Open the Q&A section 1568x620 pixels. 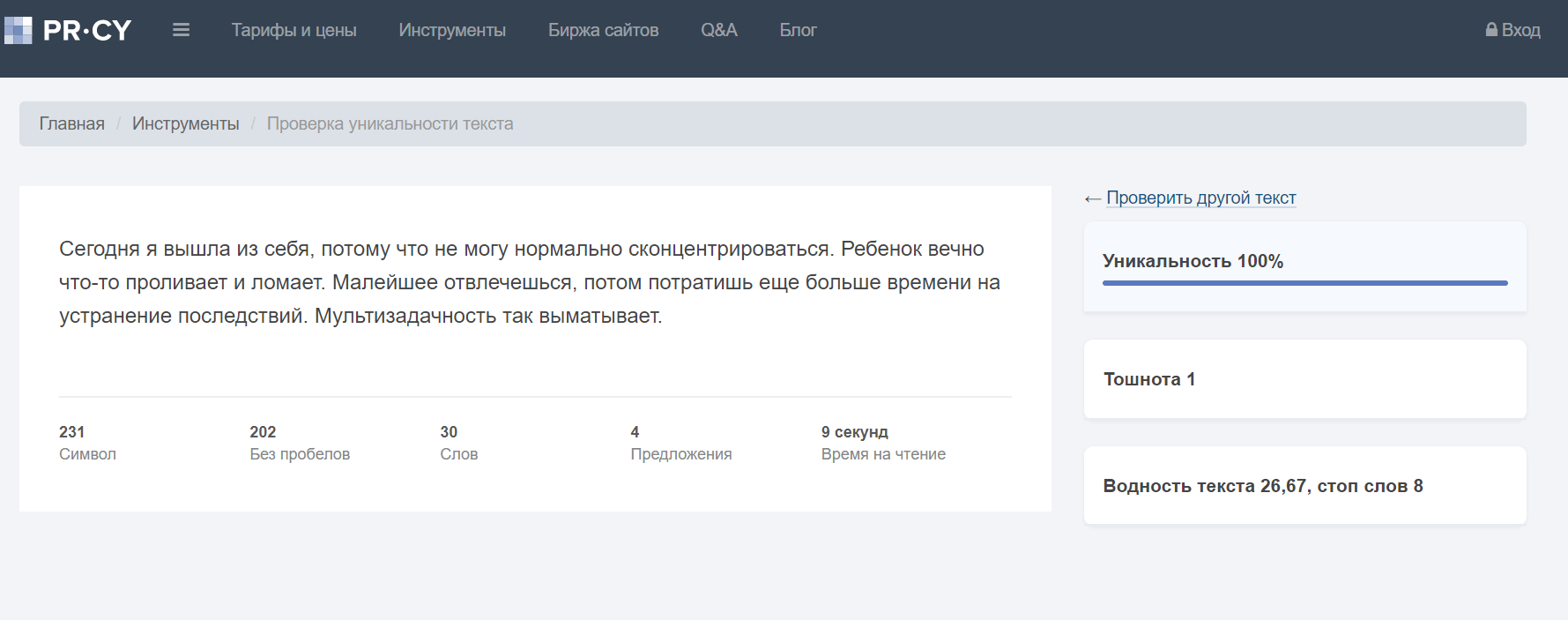[x=718, y=30]
